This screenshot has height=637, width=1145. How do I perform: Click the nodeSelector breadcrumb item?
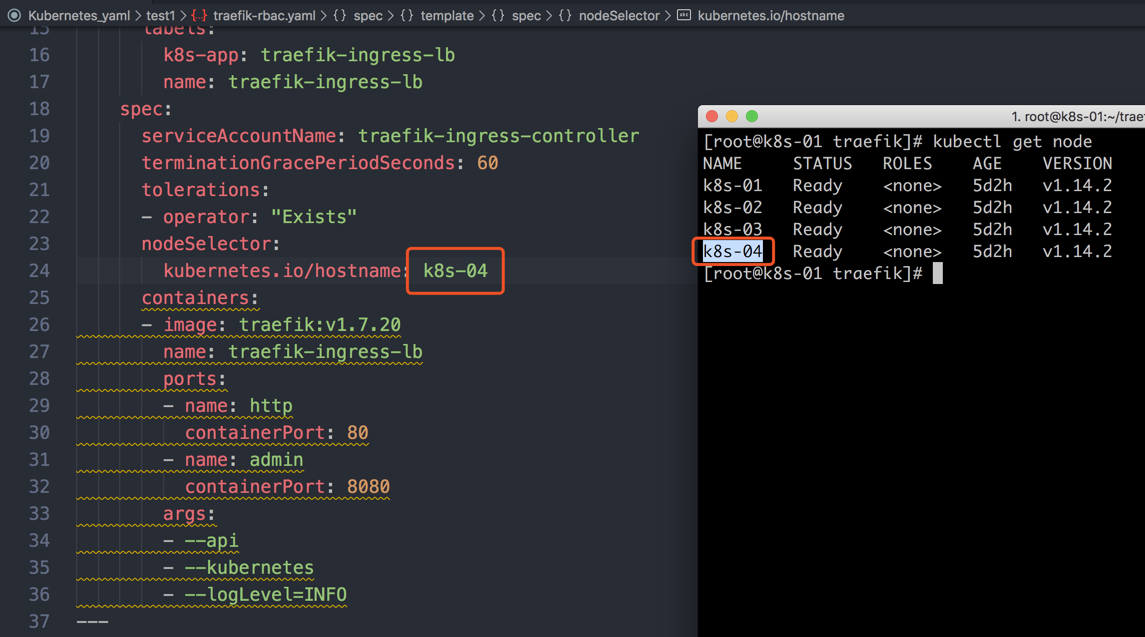click(619, 15)
